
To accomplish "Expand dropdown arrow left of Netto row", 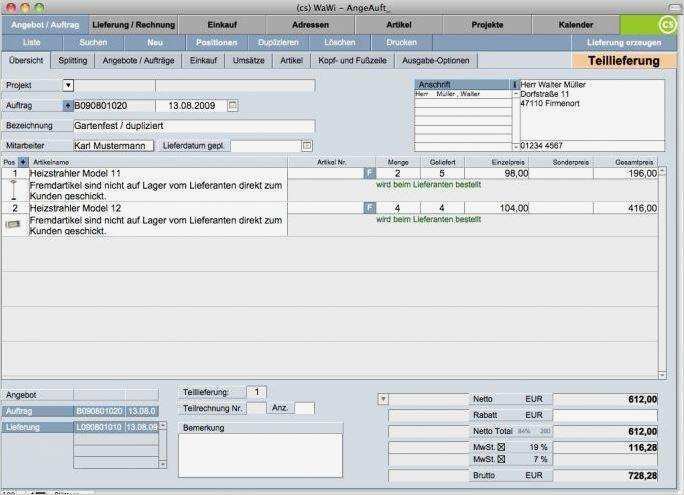I will pyautogui.click(x=383, y=399).
